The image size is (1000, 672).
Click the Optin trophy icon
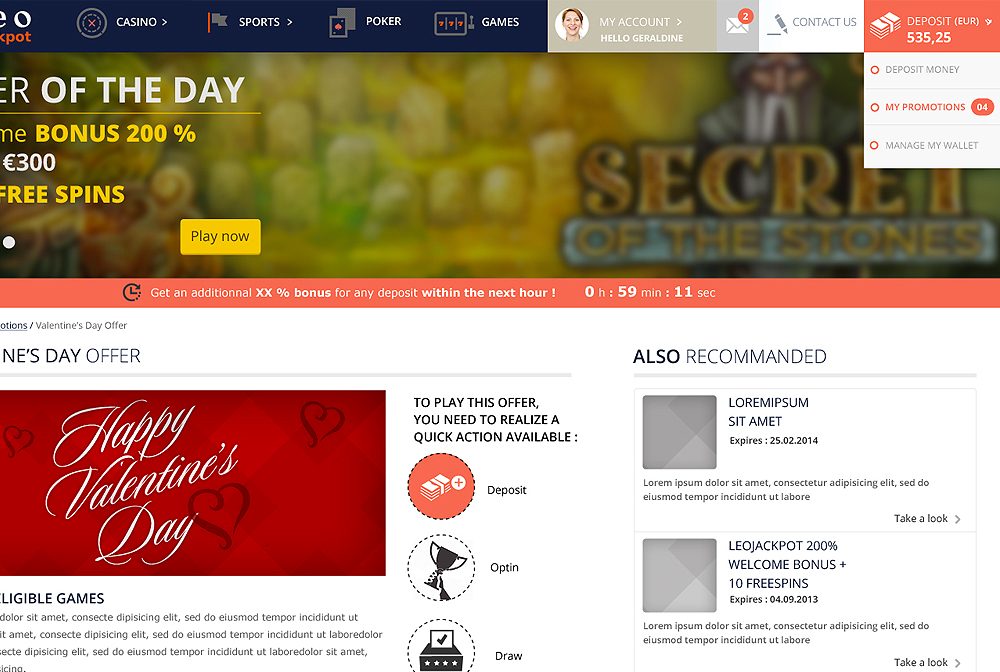click(x=441, y=567)
